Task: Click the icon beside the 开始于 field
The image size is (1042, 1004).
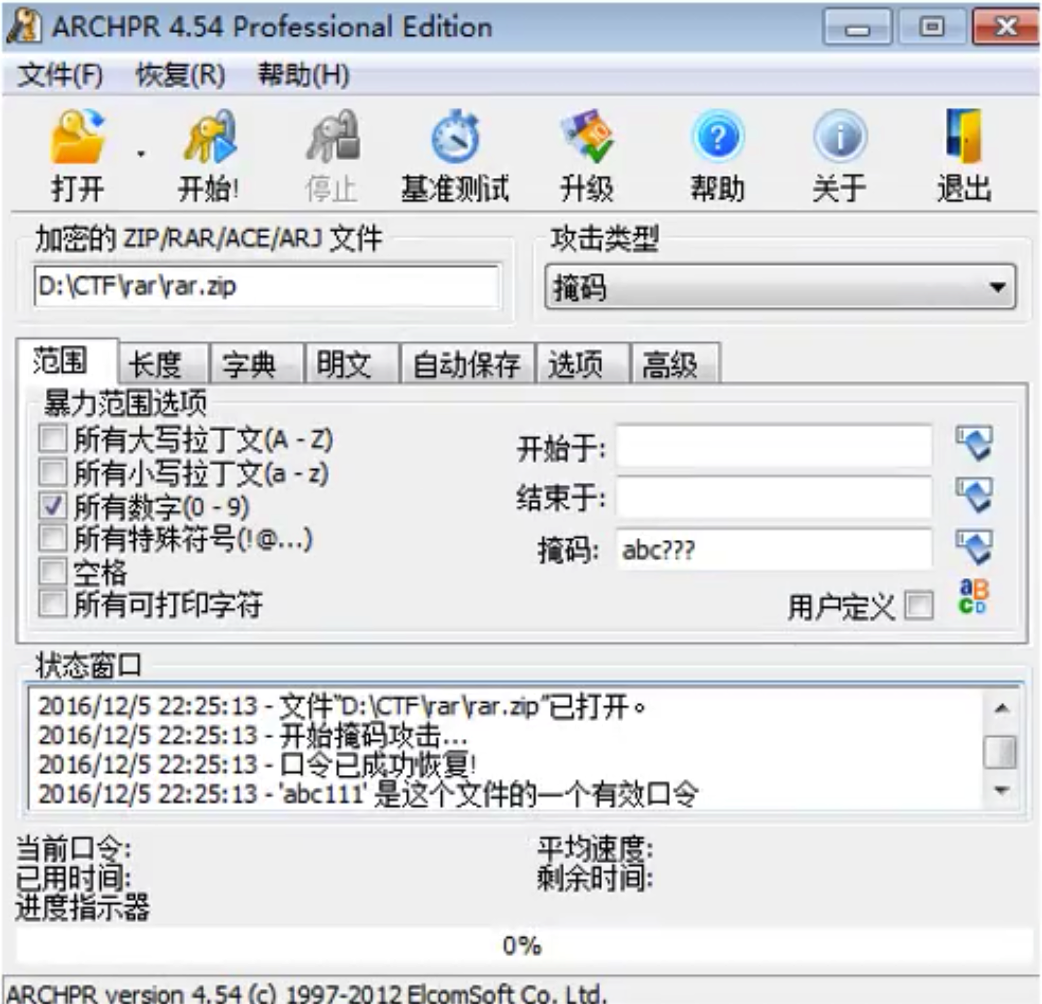Action: (974, 444)
